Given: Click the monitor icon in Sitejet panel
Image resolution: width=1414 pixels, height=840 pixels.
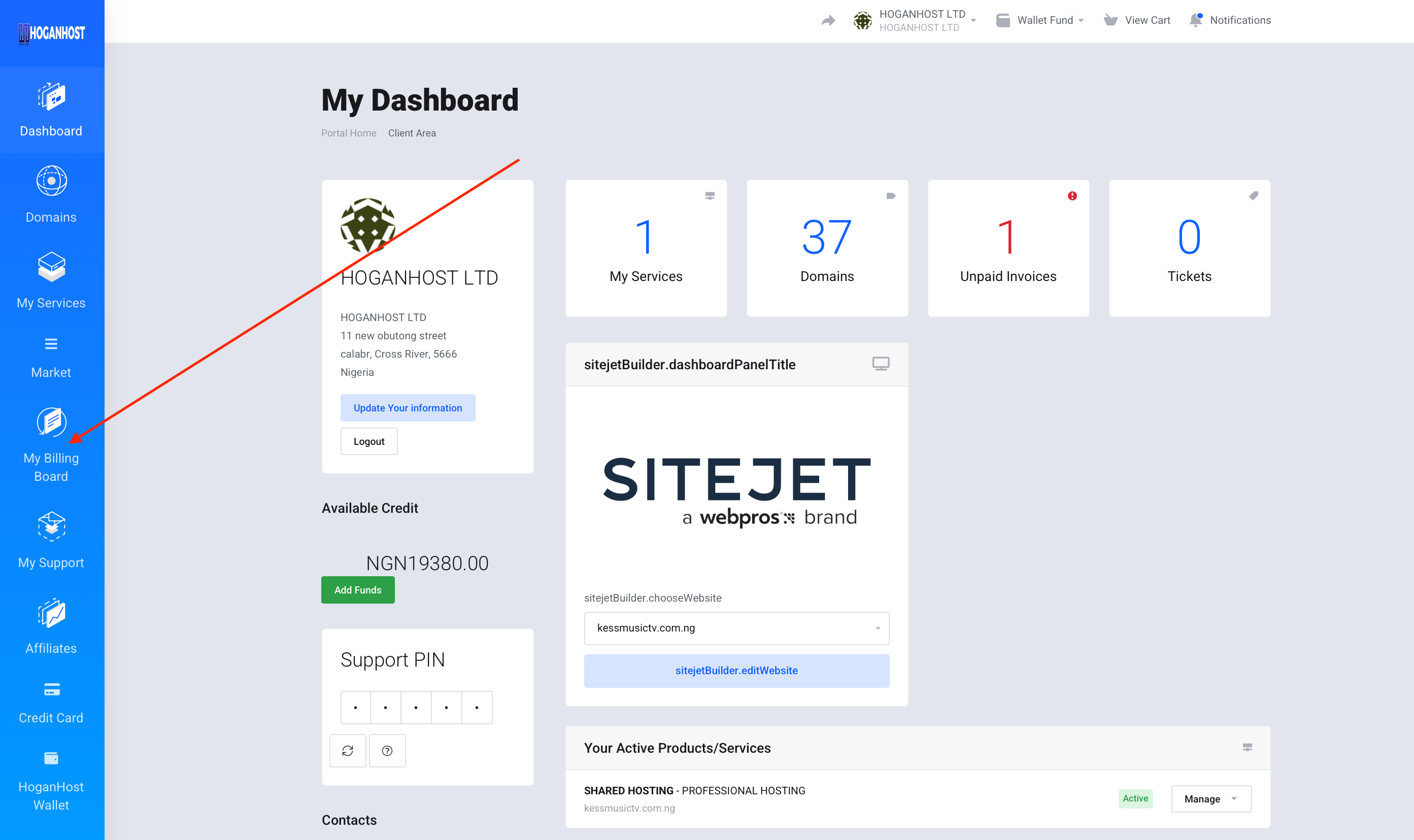Looking at the screenshot, I should tap(881, 364).
